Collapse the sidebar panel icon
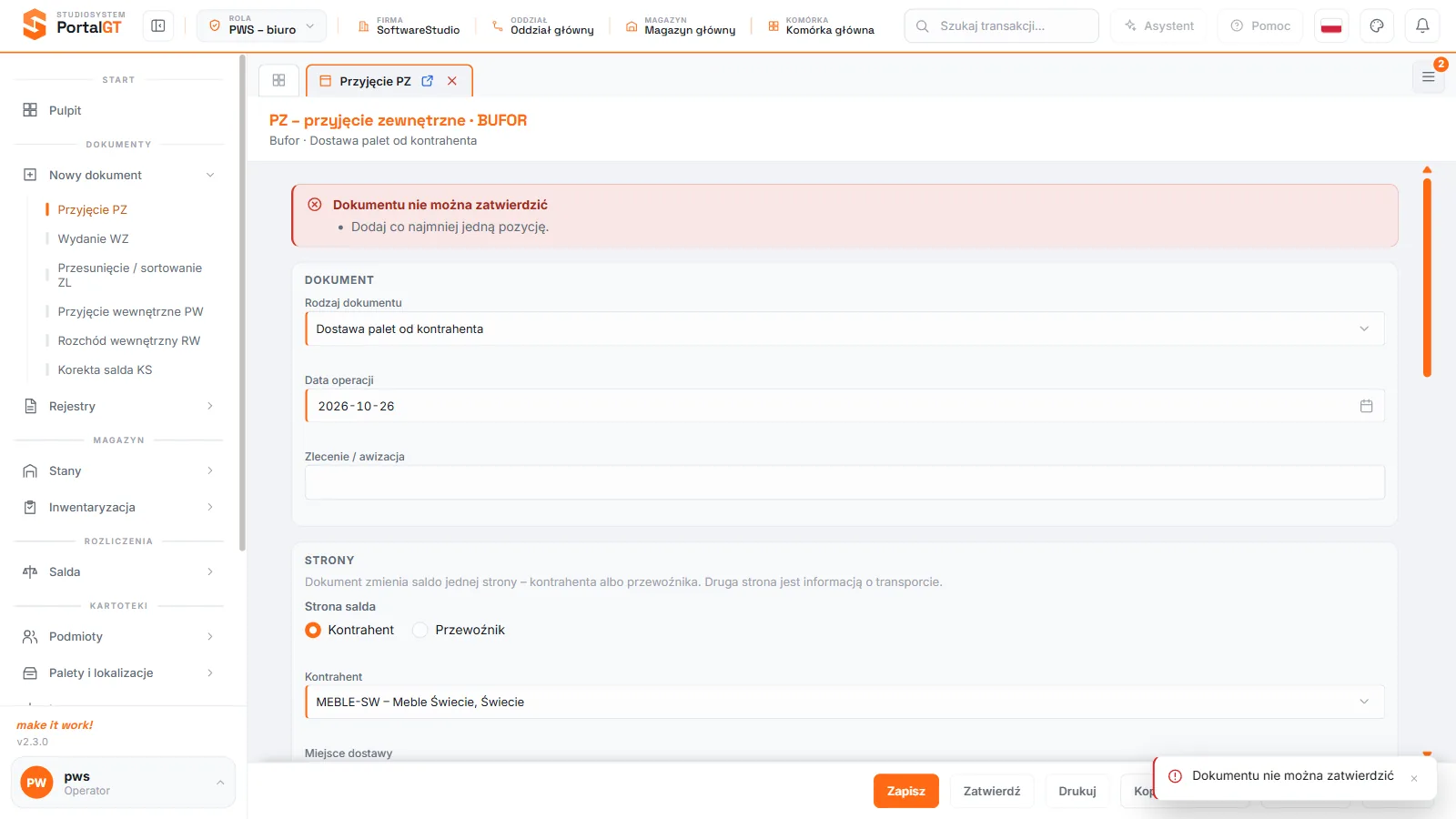This screenshot has height=819, width=1456. pyautogui.click(x=158, y=25)
